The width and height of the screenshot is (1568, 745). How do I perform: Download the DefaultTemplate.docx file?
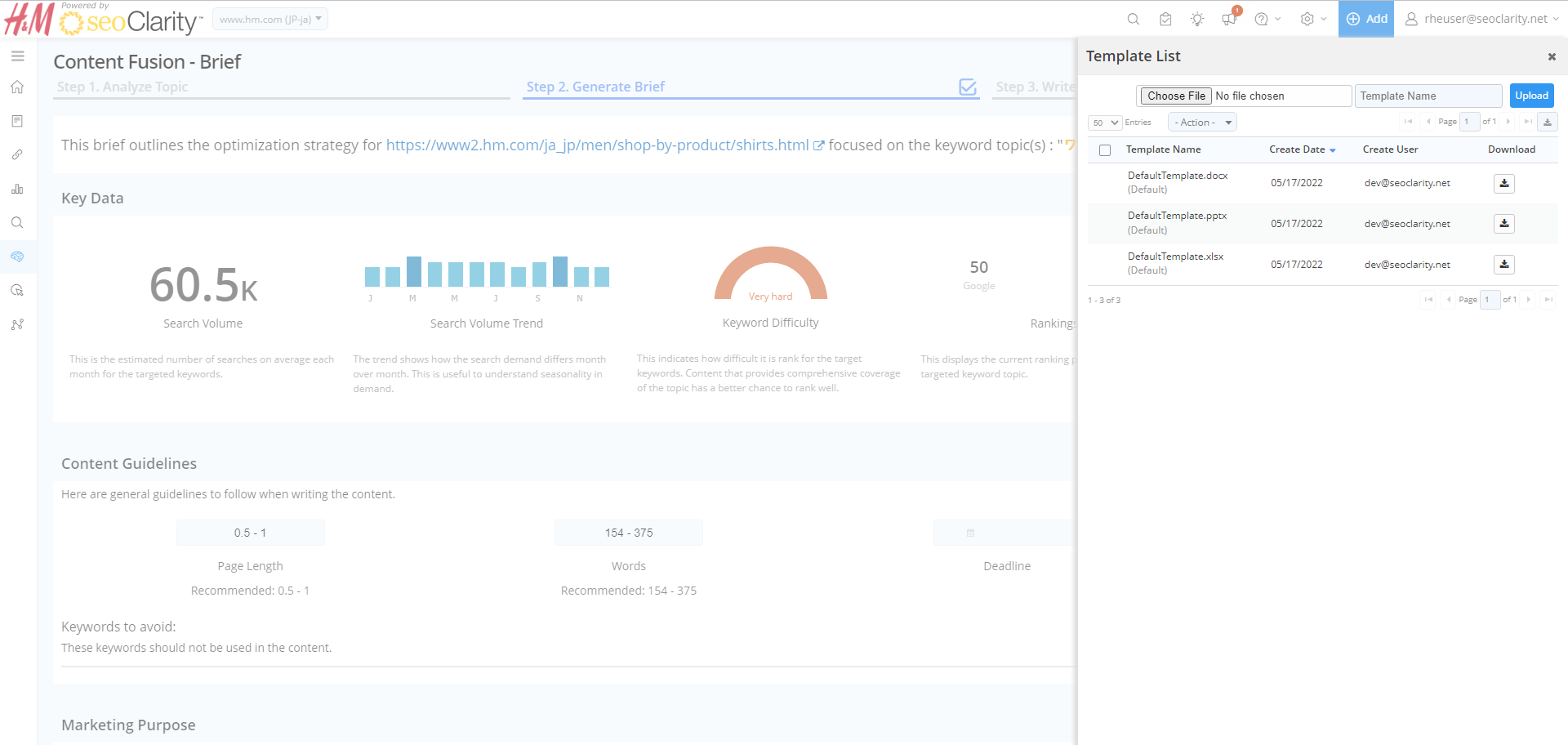coord(1503,184)
